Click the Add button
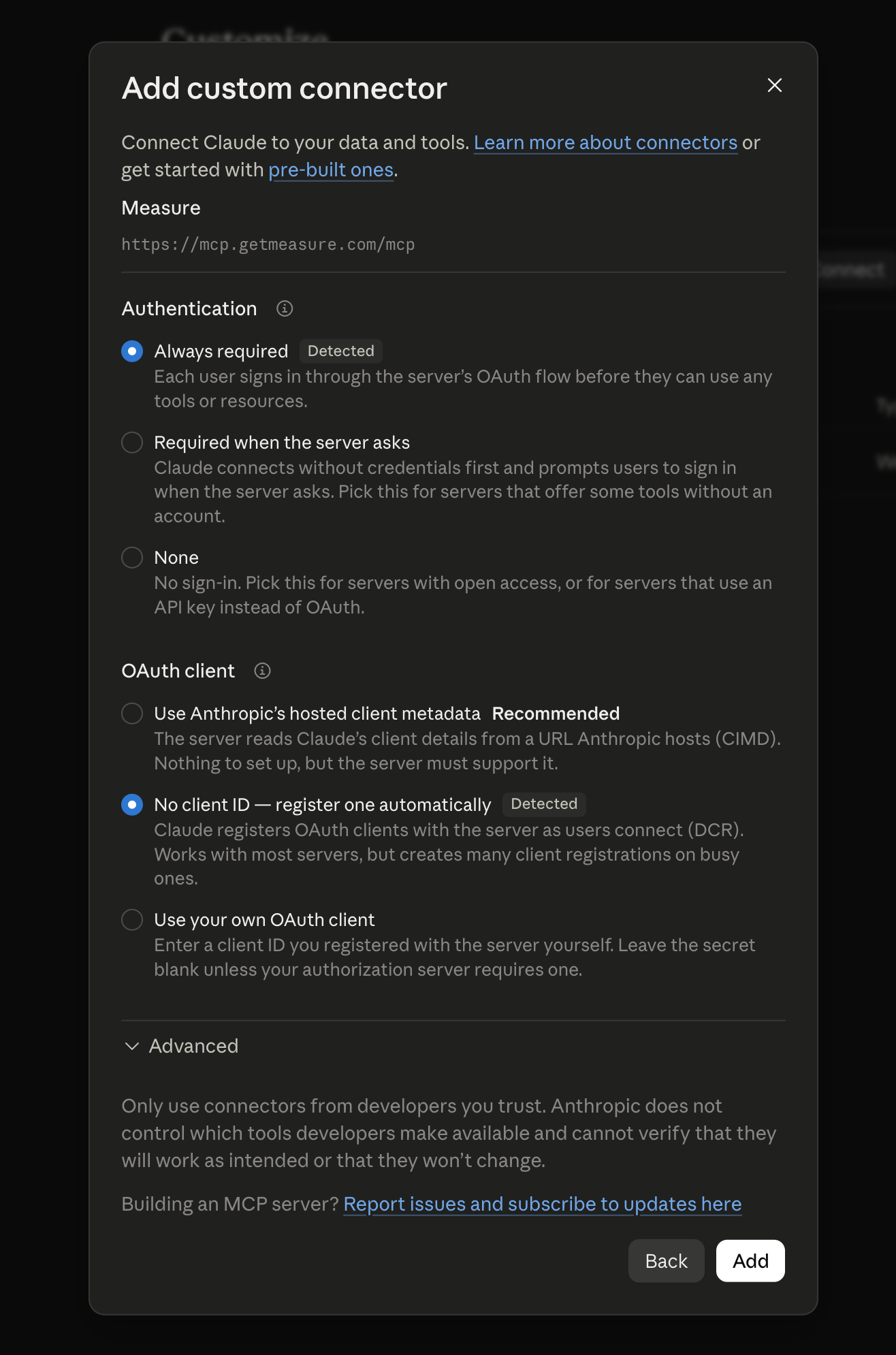 tap(750, 1261)
